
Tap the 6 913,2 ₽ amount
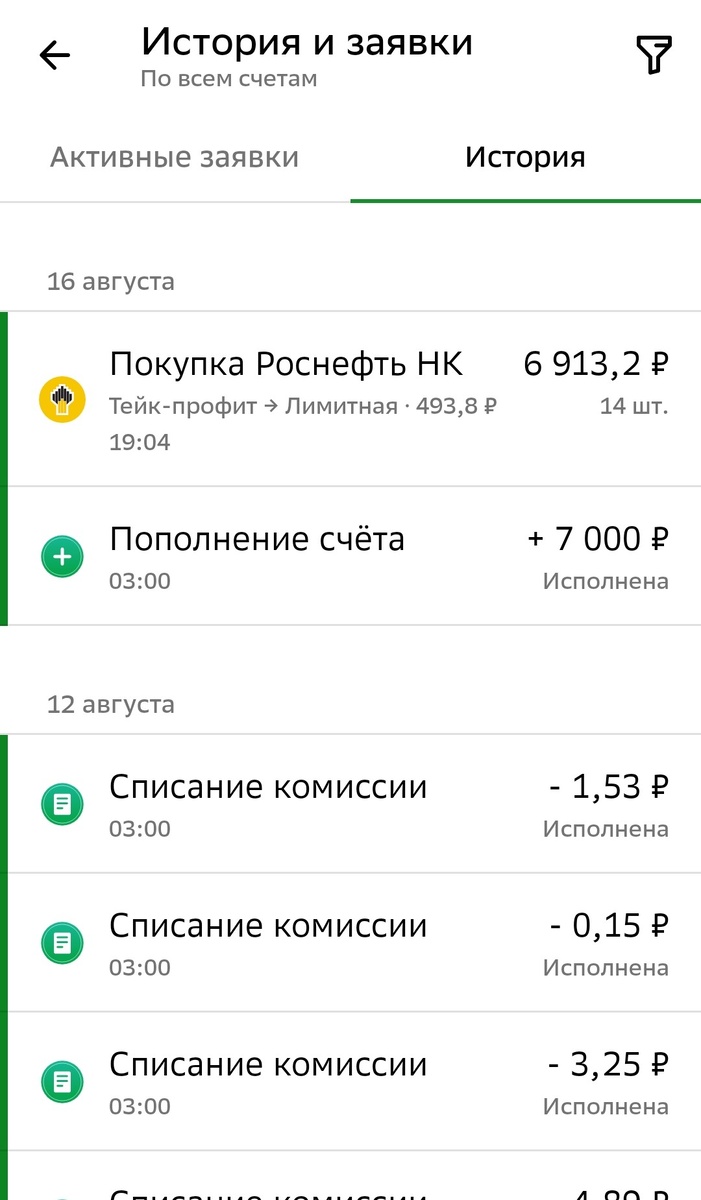[595, 363]
